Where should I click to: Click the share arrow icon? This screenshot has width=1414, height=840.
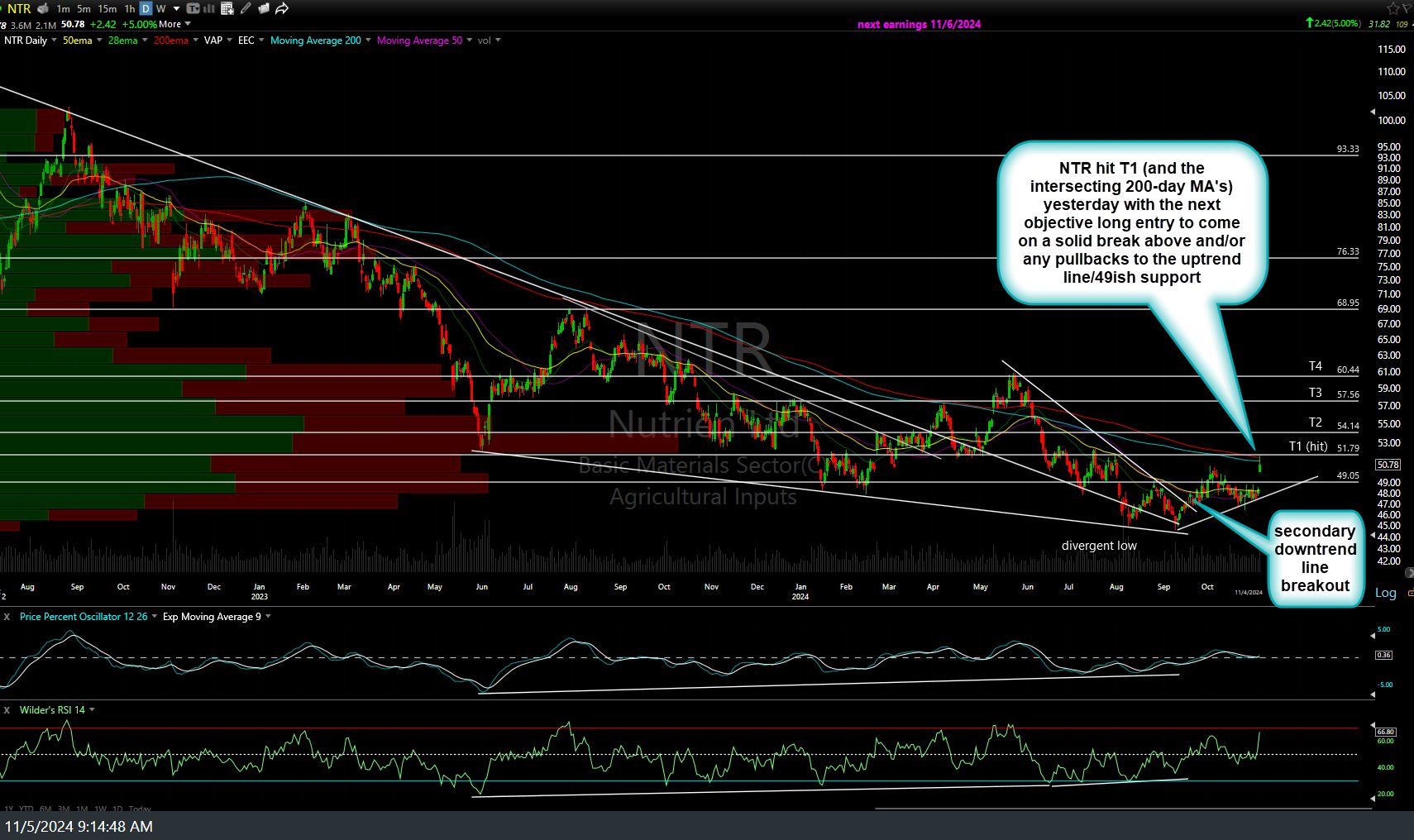[x=282, y=9]
